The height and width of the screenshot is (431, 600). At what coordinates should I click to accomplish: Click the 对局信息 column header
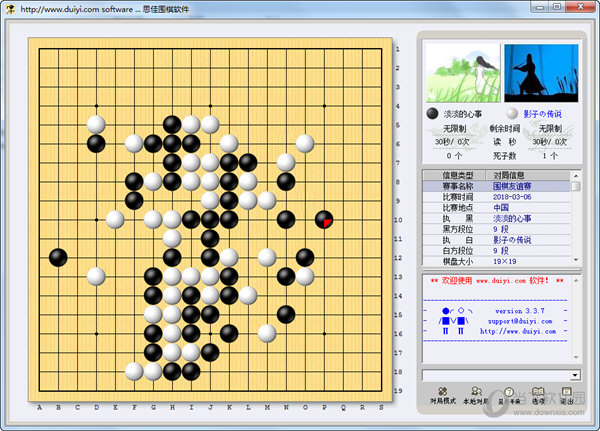click(x=528, y=175)
